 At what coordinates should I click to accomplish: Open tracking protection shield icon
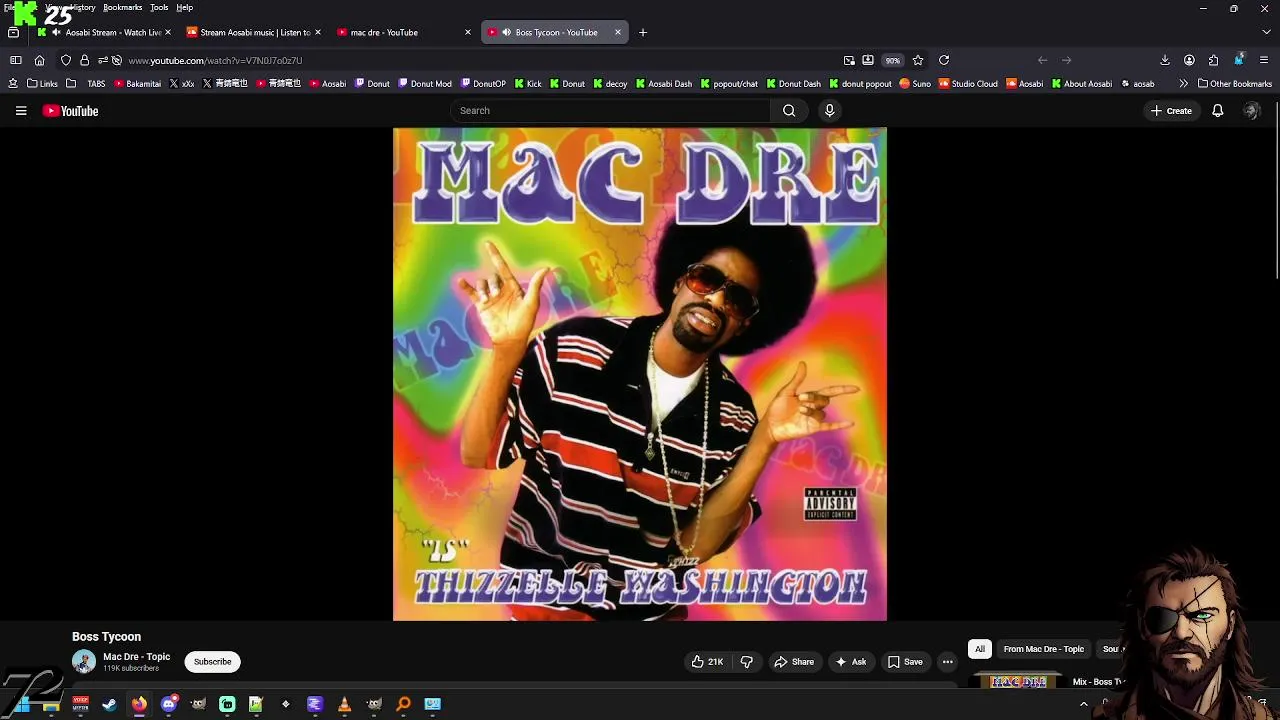[x=66, y=60]
